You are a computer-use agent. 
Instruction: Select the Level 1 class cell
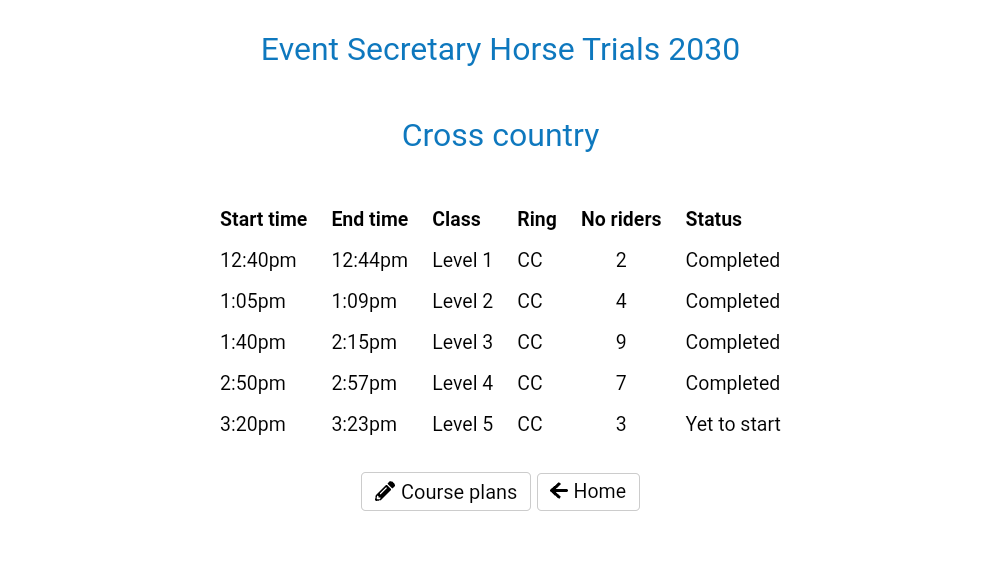[x=462, y=260]
